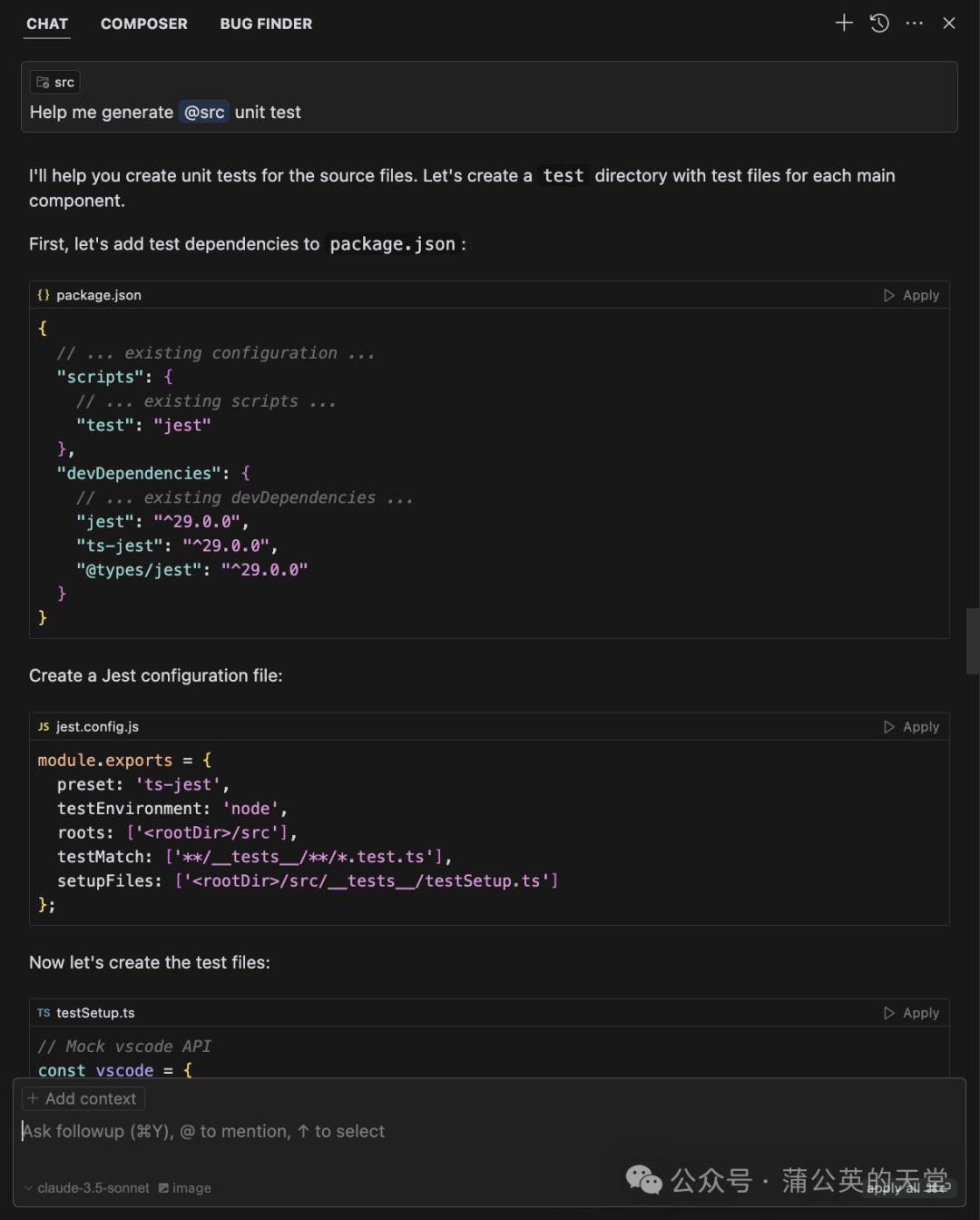980x1220 pixels.
Task: Open the more options ellipsis menu
Action: click(914, 23)
